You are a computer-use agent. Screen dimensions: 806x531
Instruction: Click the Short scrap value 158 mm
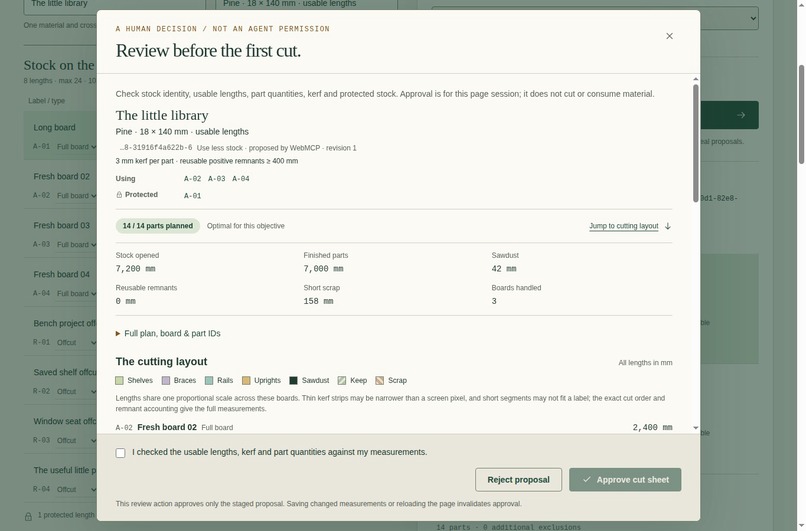(318, 301)
